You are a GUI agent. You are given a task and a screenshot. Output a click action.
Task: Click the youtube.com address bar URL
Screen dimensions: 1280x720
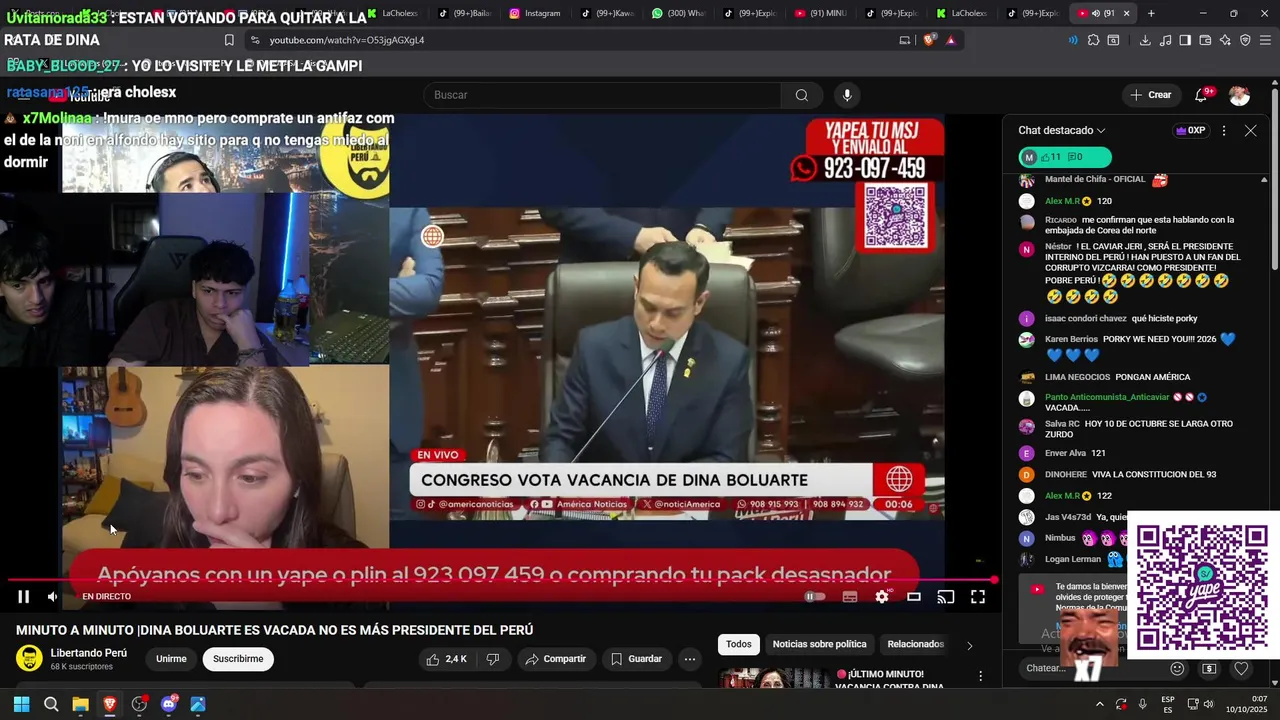click(x=347, y=40)
